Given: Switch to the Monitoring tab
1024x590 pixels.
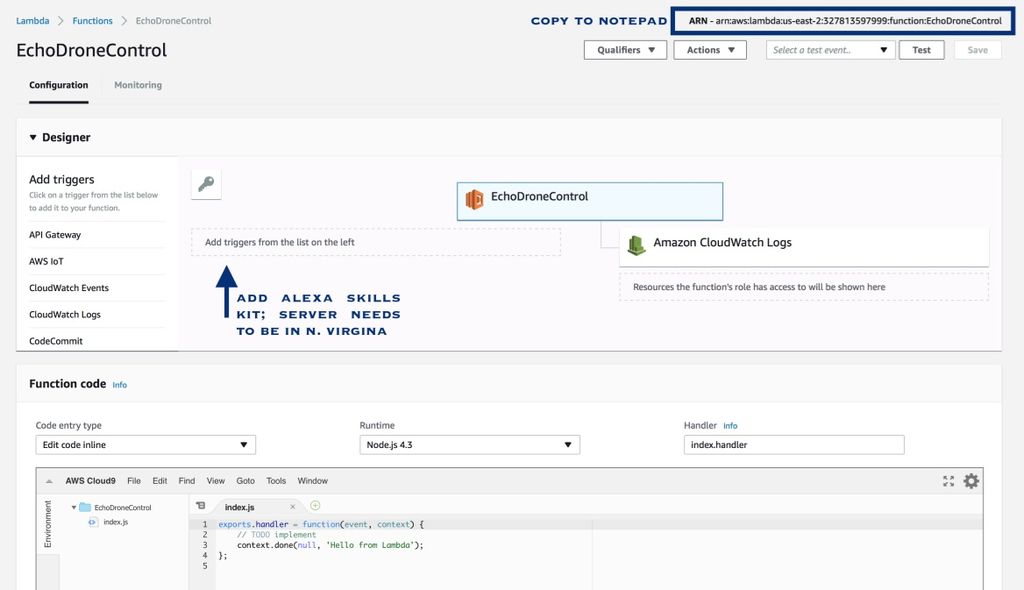Looking at the screenshot, I should point(138,85).
